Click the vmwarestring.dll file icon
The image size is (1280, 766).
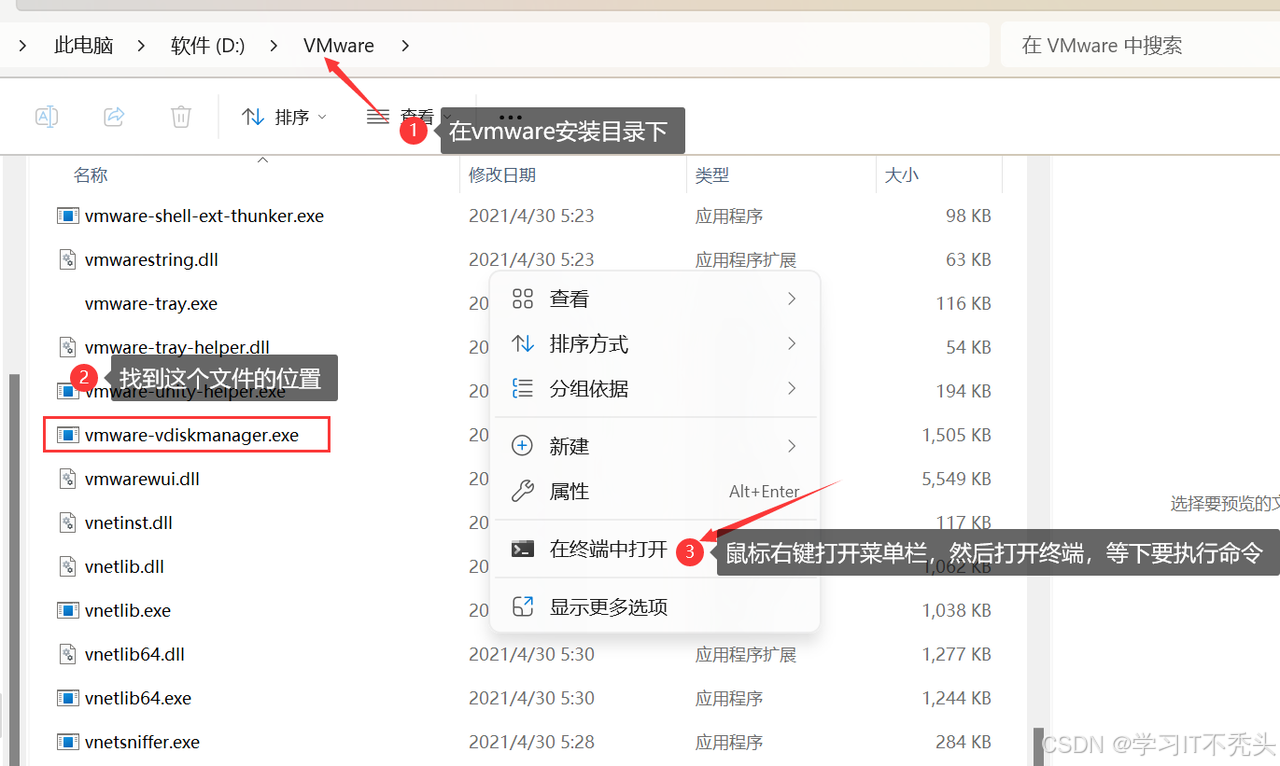pyautogui.click(x=68, y=259)
